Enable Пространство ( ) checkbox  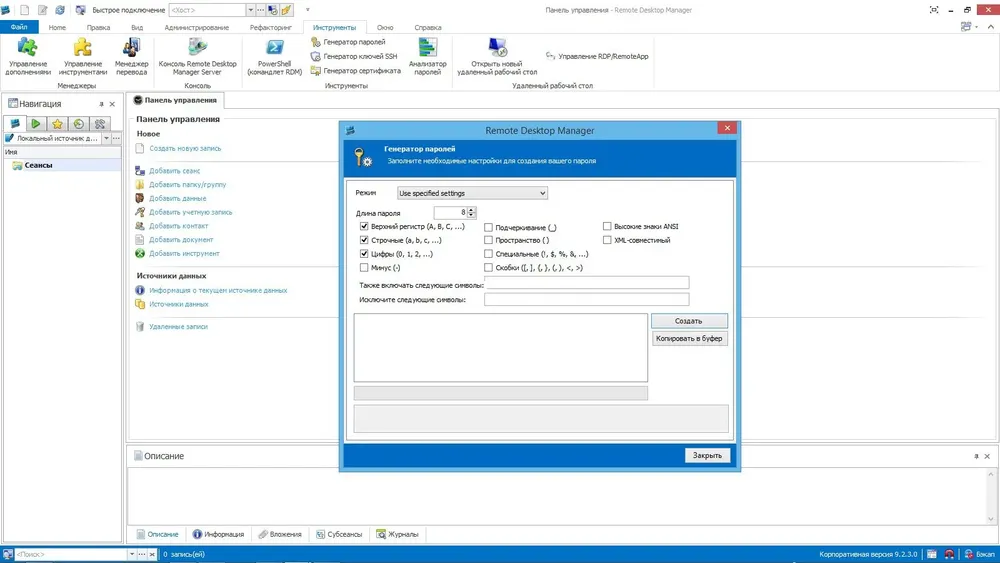489,240
